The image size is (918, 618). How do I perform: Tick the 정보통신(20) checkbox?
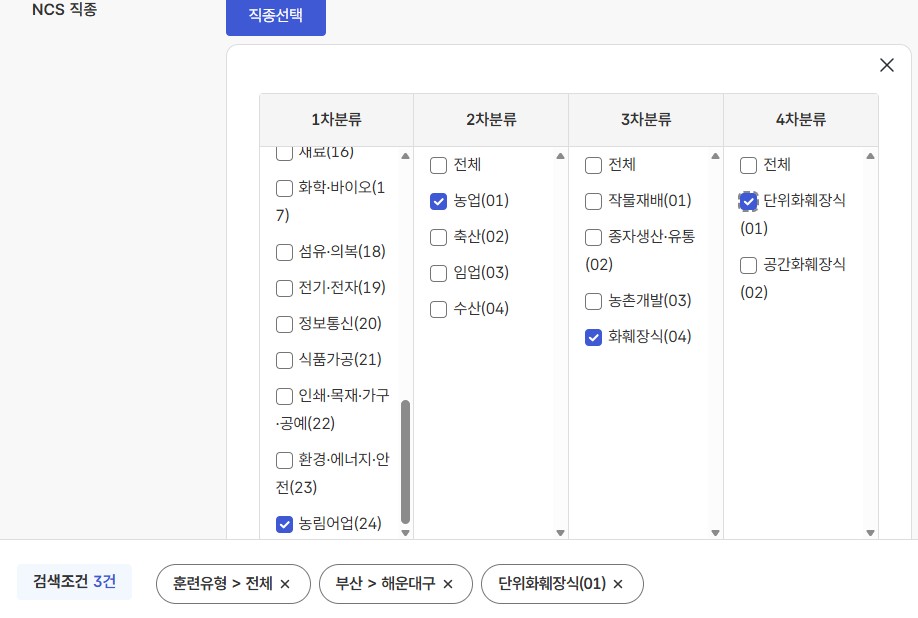click(285, 324)
